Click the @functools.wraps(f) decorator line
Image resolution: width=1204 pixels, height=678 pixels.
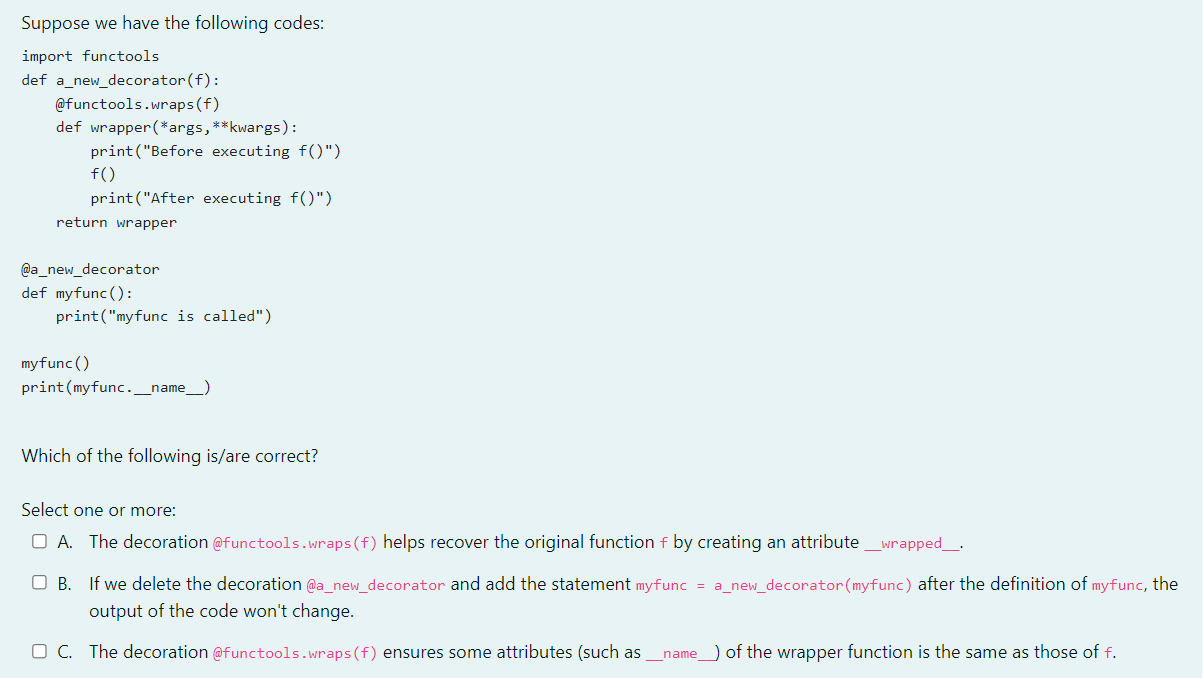point(136,103)
